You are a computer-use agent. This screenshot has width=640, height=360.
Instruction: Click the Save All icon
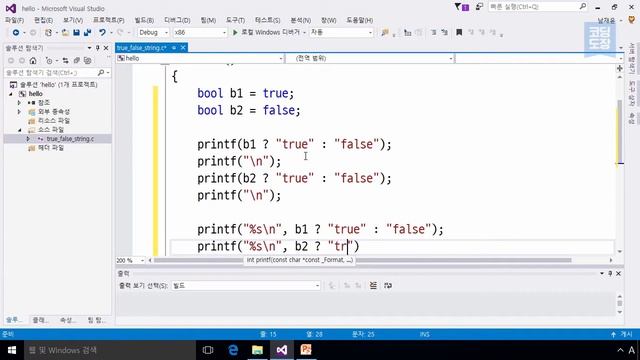pos(87,32)
